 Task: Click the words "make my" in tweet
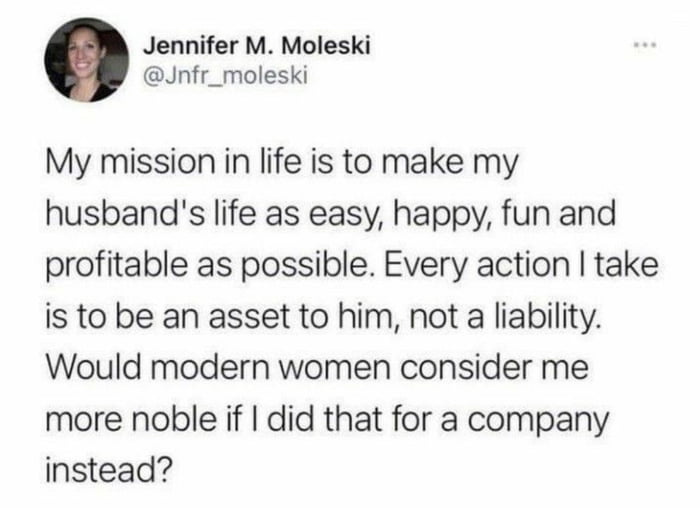454,165
